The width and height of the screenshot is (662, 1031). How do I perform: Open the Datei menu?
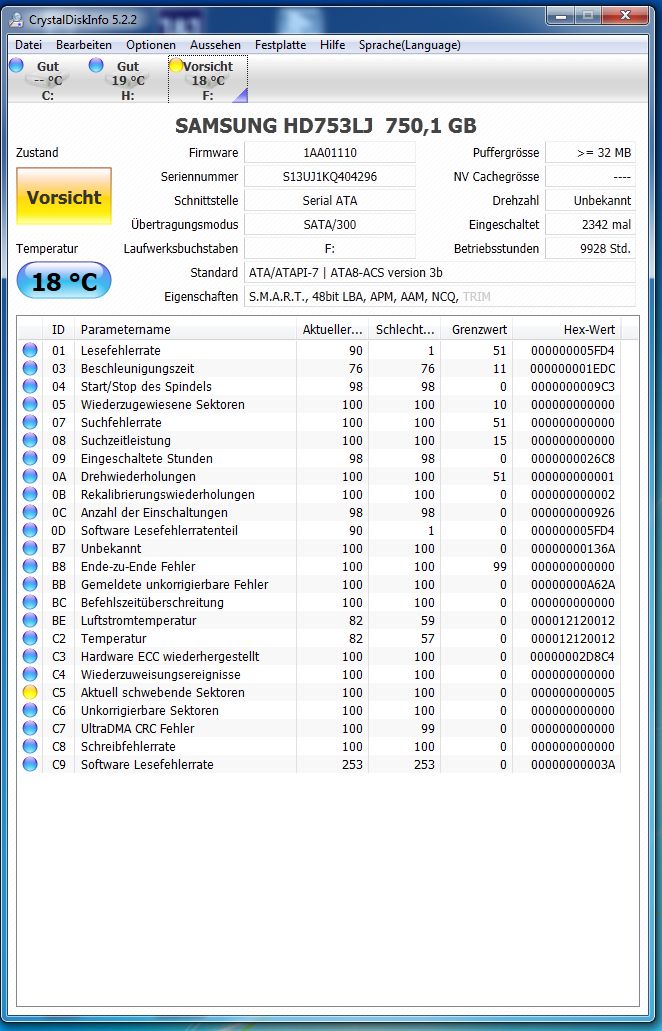click(x=28, y=45)
